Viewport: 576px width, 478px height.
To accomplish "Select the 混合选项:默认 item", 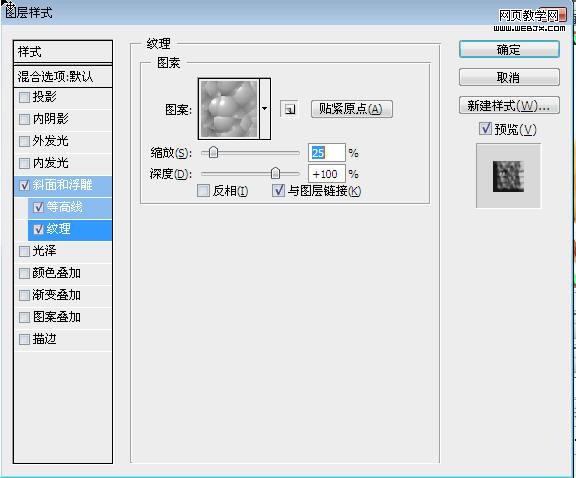I will (63, 76).
